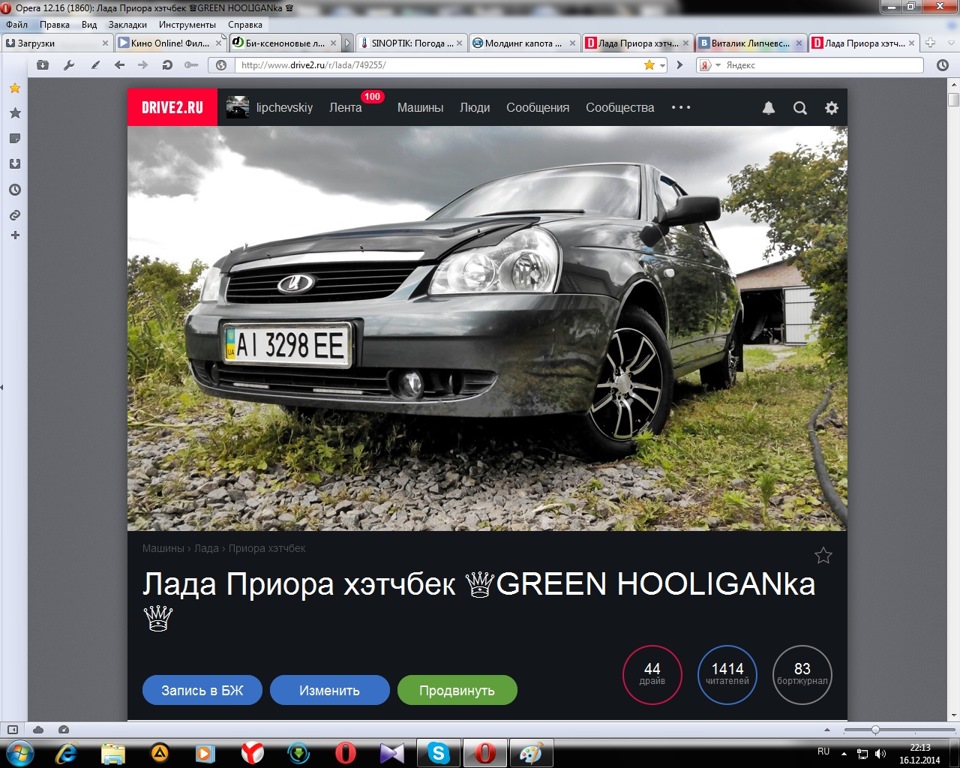Toggle the favorite star beside car title
The width and height of the screenshot is (960, 768).
click(x=823, y=555)
